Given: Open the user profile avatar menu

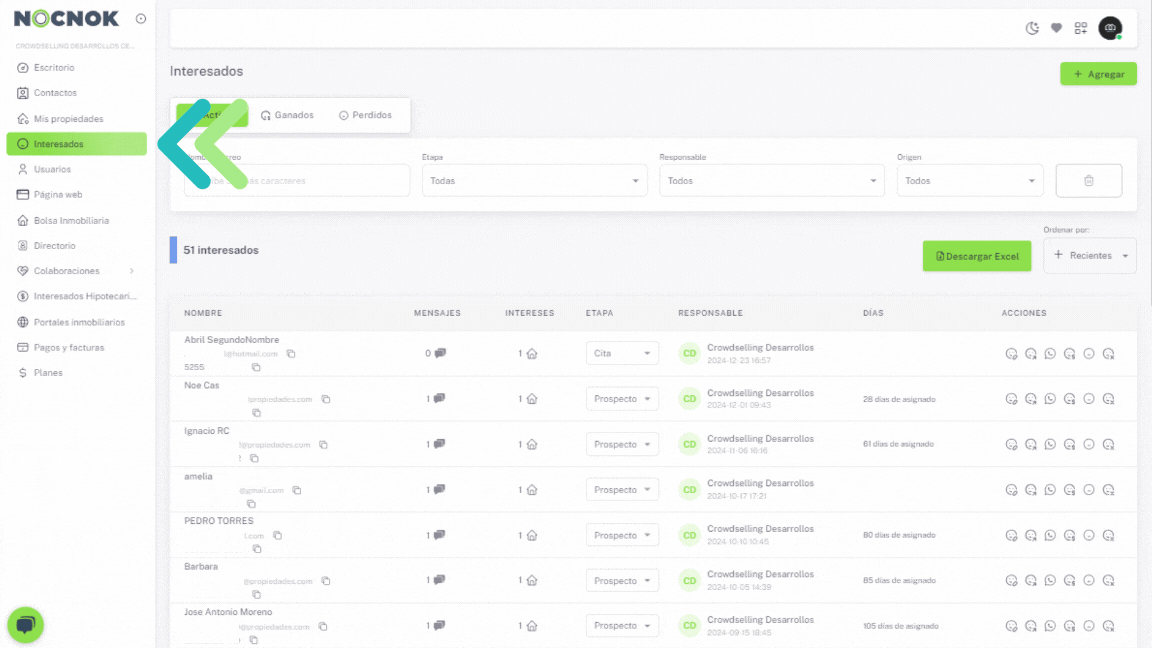Looking at the screenshot, I should click(1110, 28).
